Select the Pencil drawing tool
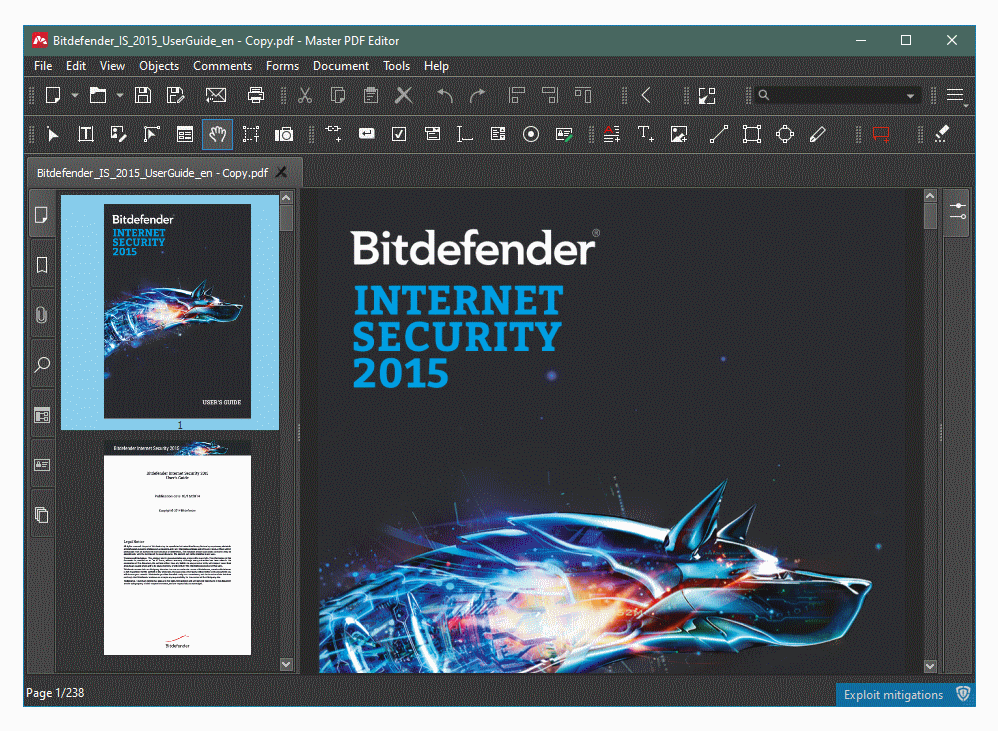The image size is (998, 731). tap(818, 134)
